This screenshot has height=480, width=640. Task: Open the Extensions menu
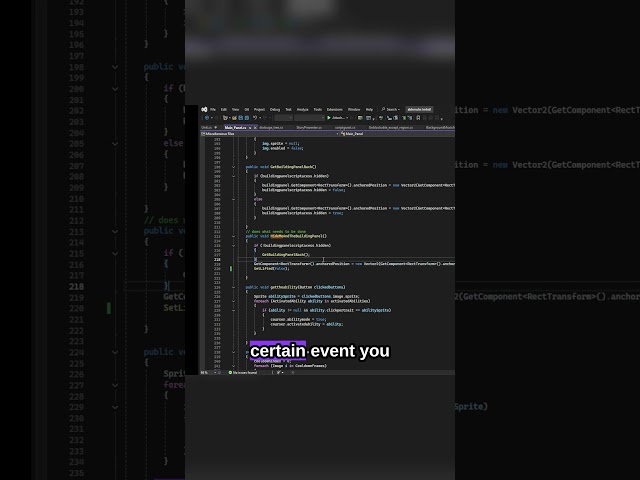click(335, 109)
